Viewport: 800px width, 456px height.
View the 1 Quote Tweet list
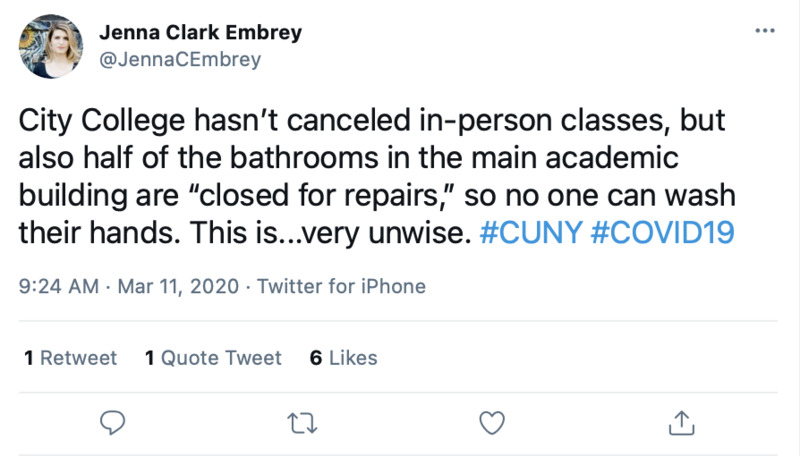pos(213,357)
